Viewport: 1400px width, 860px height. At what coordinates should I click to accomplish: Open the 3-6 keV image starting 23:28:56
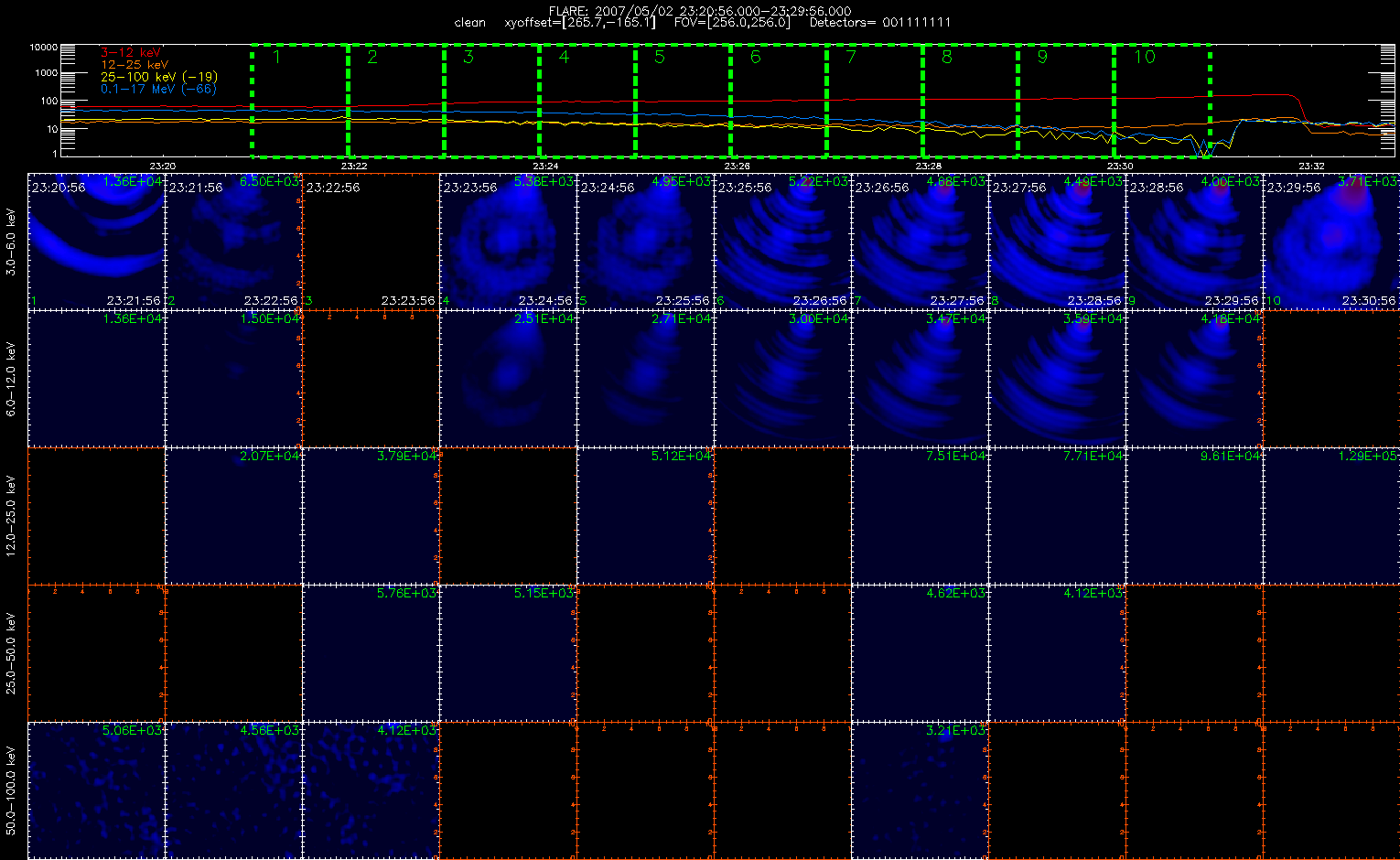click(x=1195, y=241)
